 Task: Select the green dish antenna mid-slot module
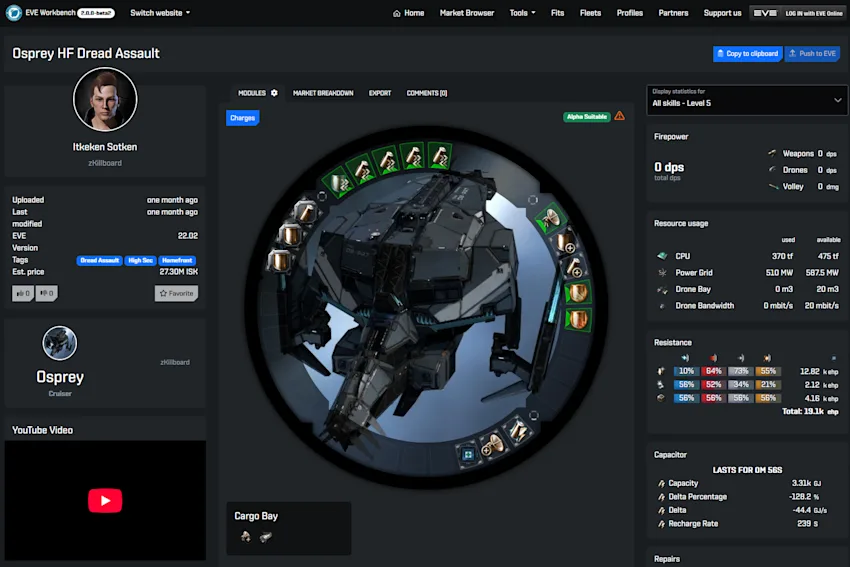[x=551, y=218]
